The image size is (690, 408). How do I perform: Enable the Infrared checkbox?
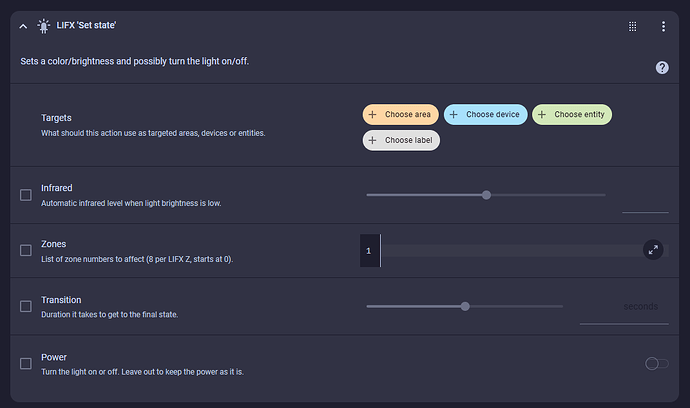pos(26,195)
